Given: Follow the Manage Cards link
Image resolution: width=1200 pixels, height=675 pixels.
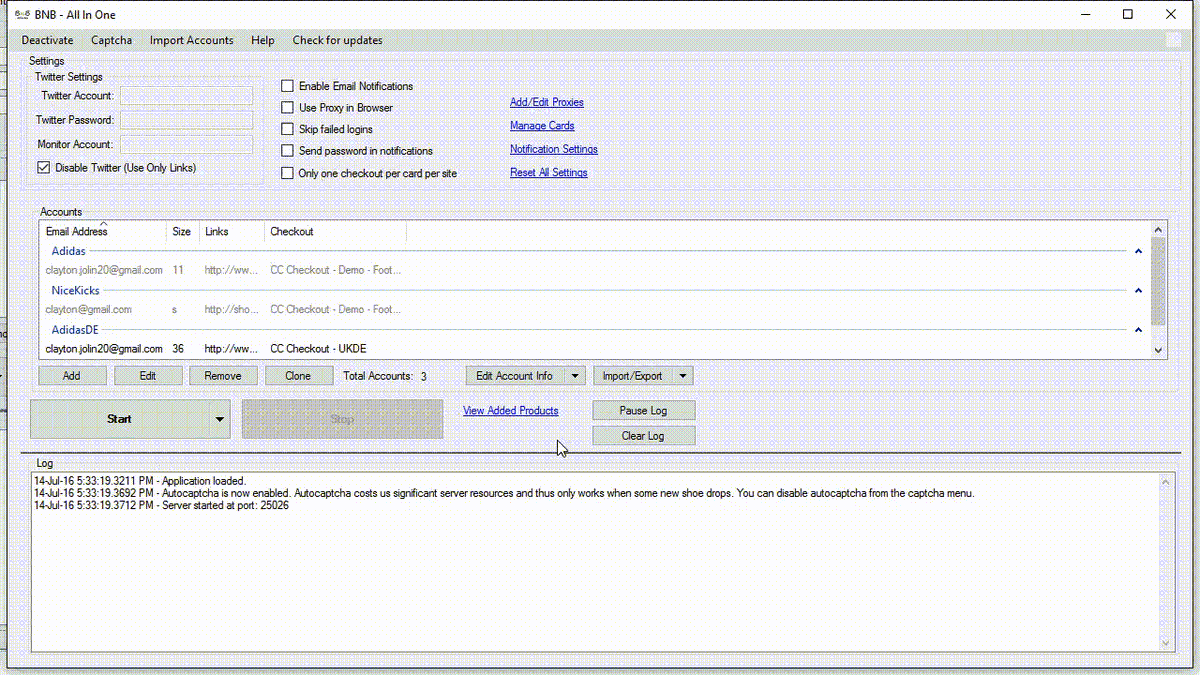Looking at the screenshot, I should 542,126.
